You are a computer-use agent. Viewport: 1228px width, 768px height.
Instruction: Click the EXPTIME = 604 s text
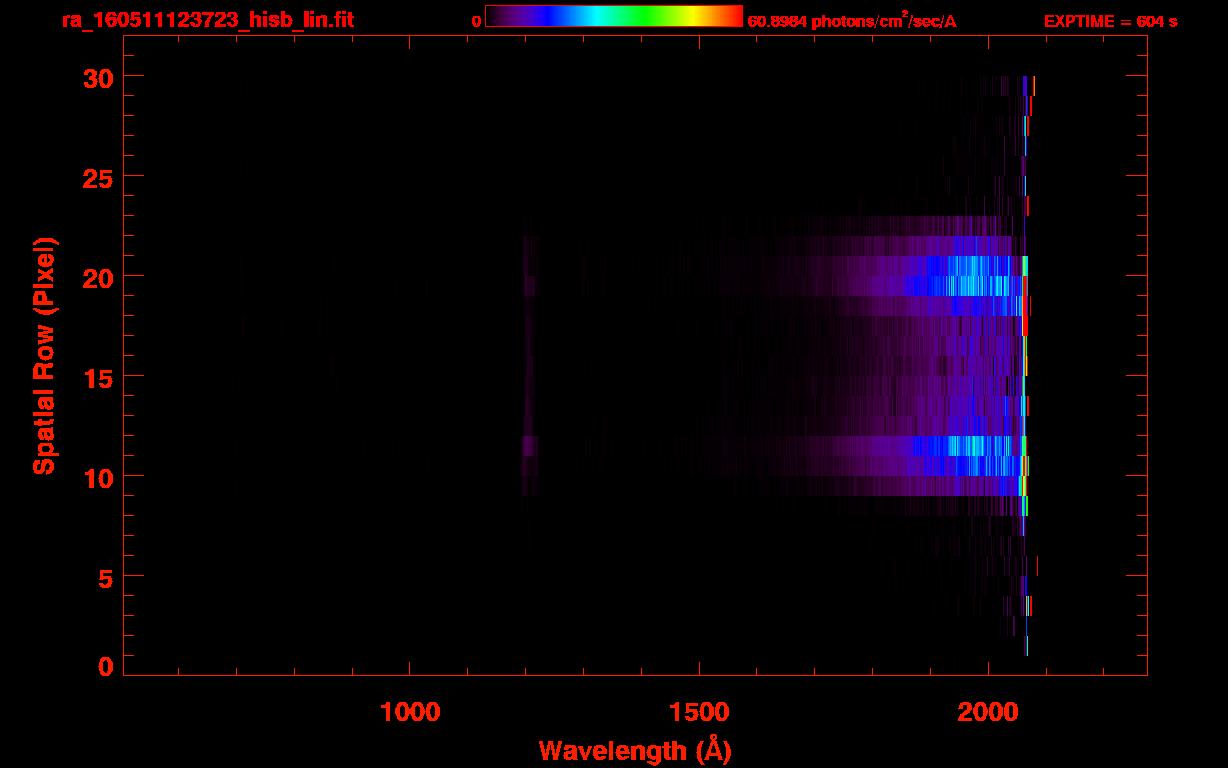pos(1110,21)
